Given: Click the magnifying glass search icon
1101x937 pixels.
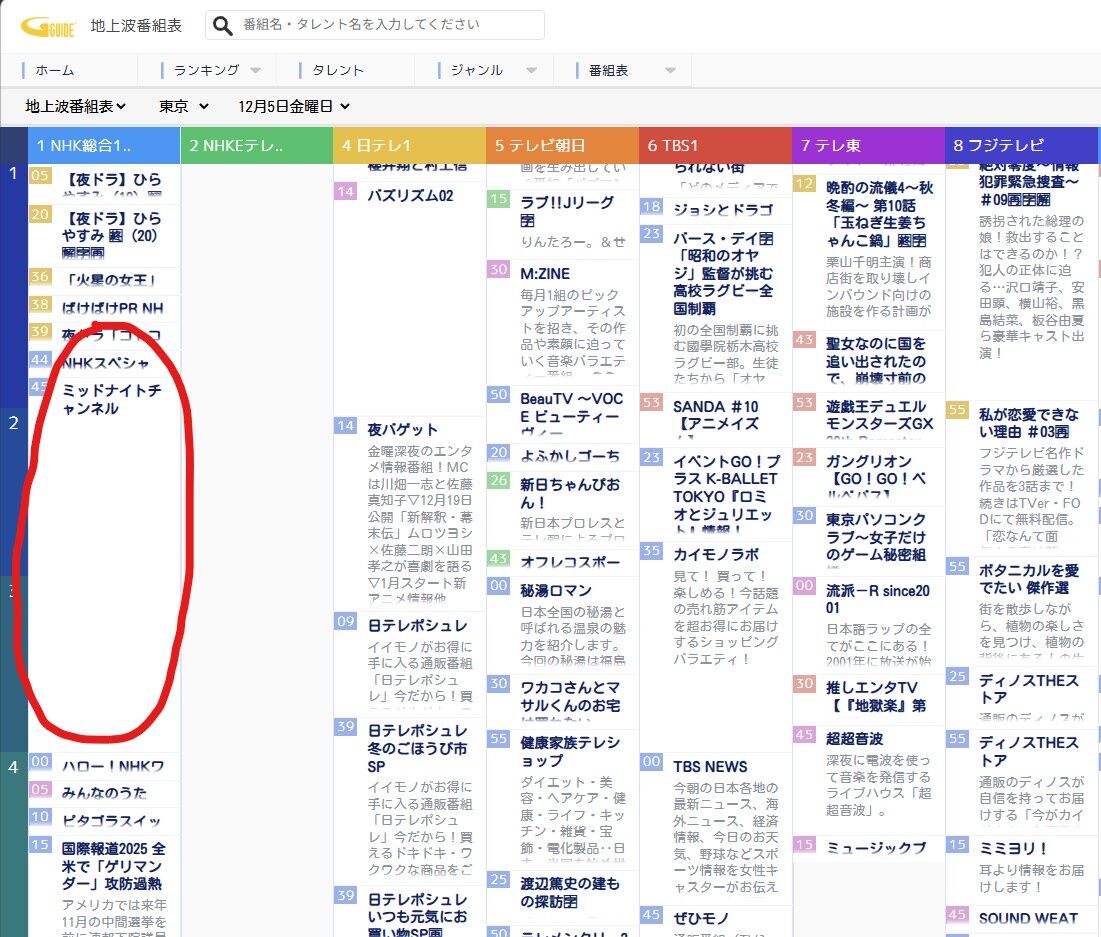Looking at the screenshot, I should click(x=223, y=26).
